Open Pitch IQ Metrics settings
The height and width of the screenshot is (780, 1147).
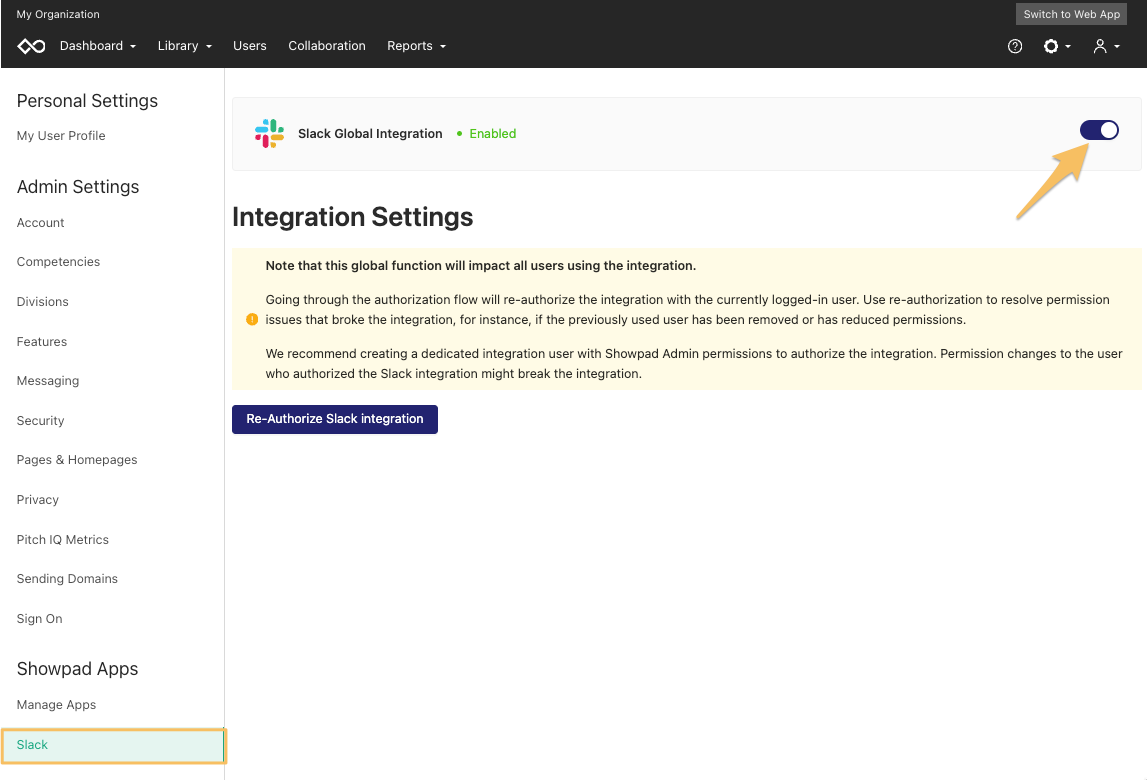point(62,539)
